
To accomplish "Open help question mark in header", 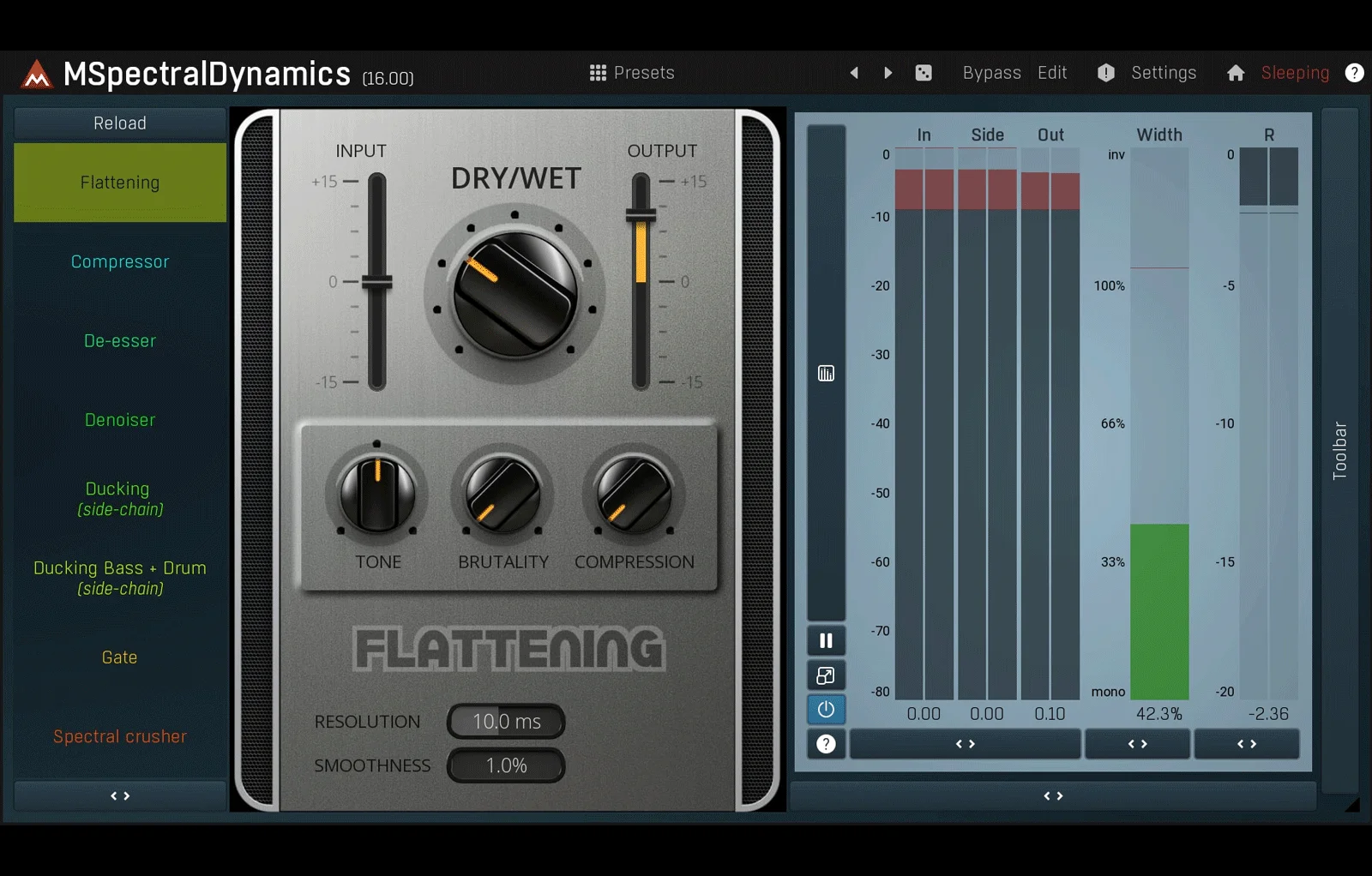I will pyautogui.click(x=1354, y=73).
